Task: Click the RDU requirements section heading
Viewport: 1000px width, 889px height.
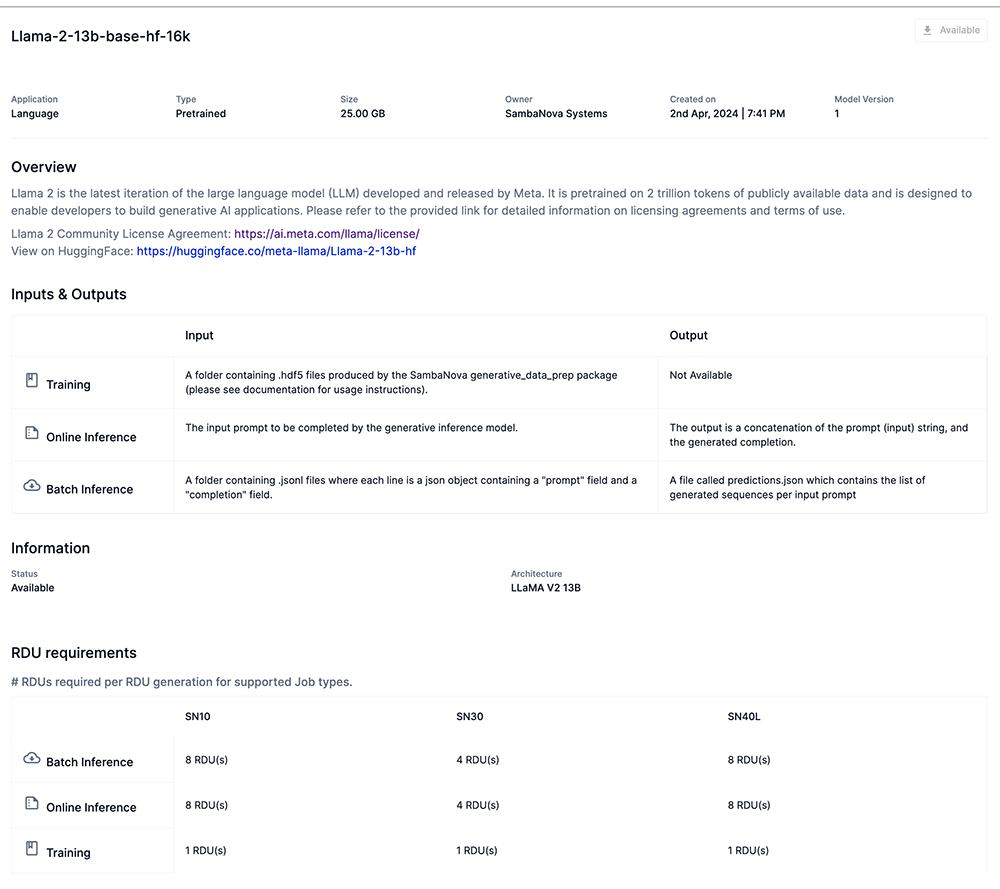Action: point(74,653)
